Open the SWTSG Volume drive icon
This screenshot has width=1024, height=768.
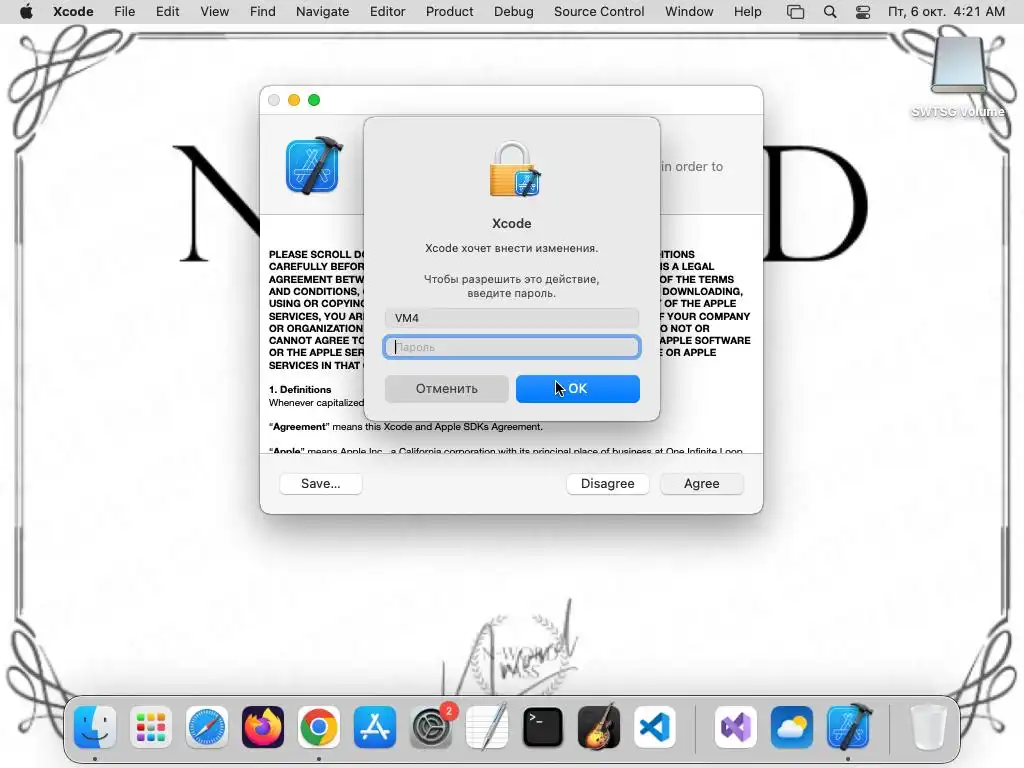coord(958,65)
